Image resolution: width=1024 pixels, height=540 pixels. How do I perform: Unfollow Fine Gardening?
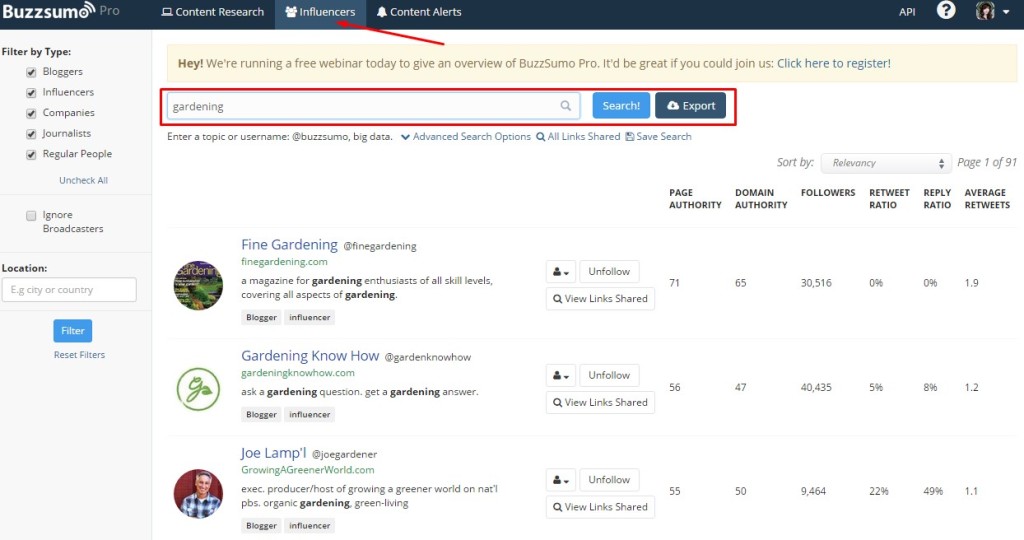[609, 272]
